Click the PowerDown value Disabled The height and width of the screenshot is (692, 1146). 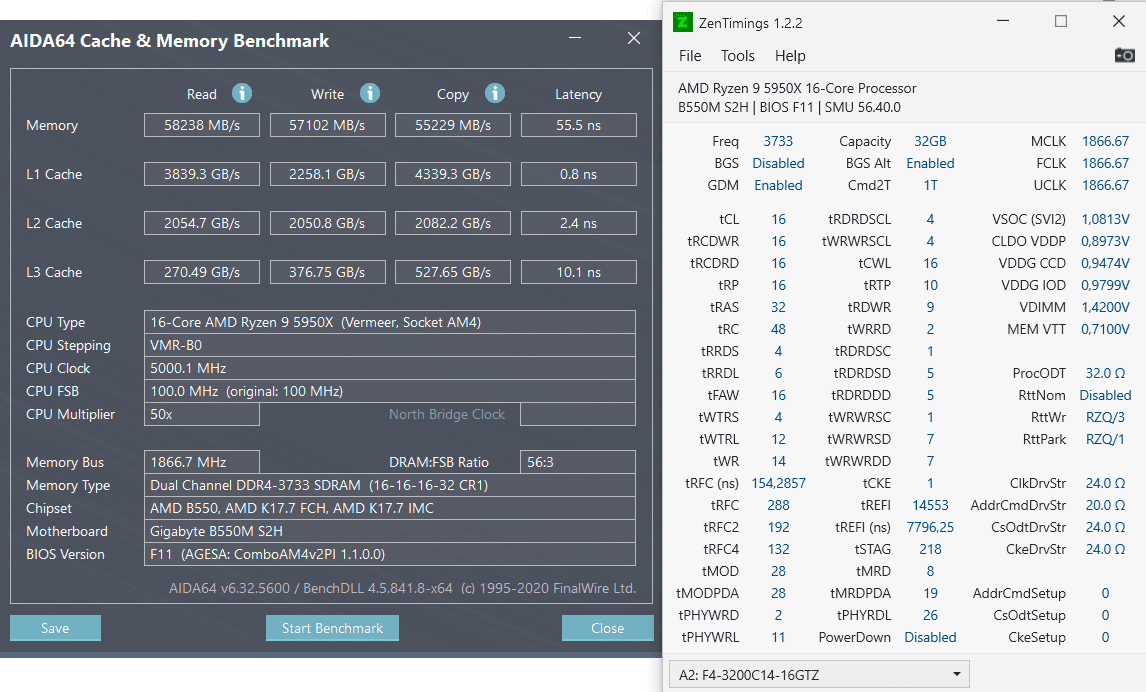930,637
